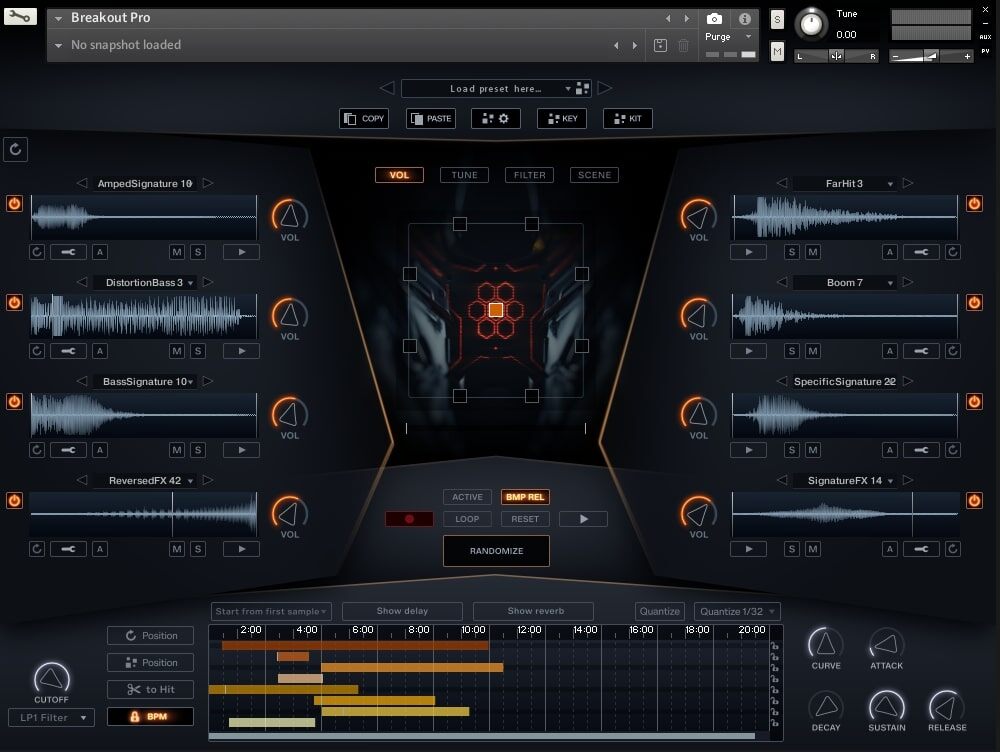Play the SignatureFX 14 sample
Image resolution: width=1000 pixels, height=752 pixels.
(748, 548)
